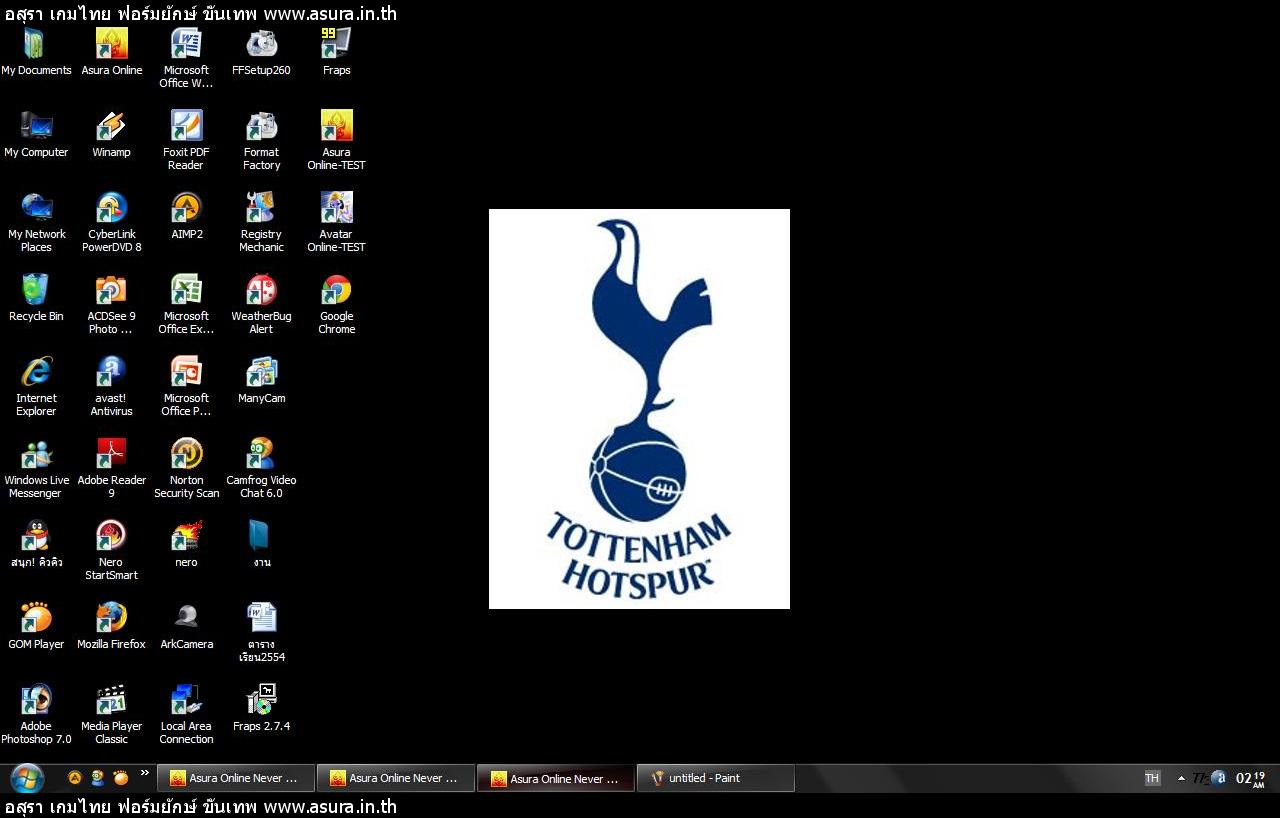
Task: Show hidden system tray icons arrow
Action: coord(1181,778)
